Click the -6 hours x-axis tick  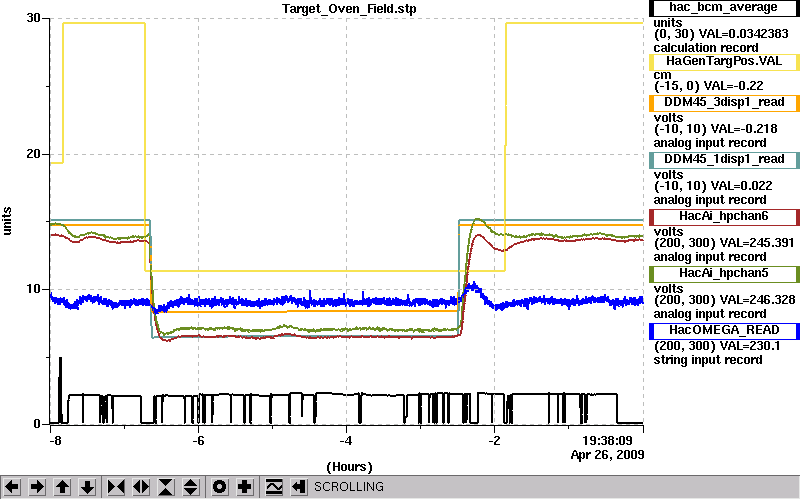(198, 441)
